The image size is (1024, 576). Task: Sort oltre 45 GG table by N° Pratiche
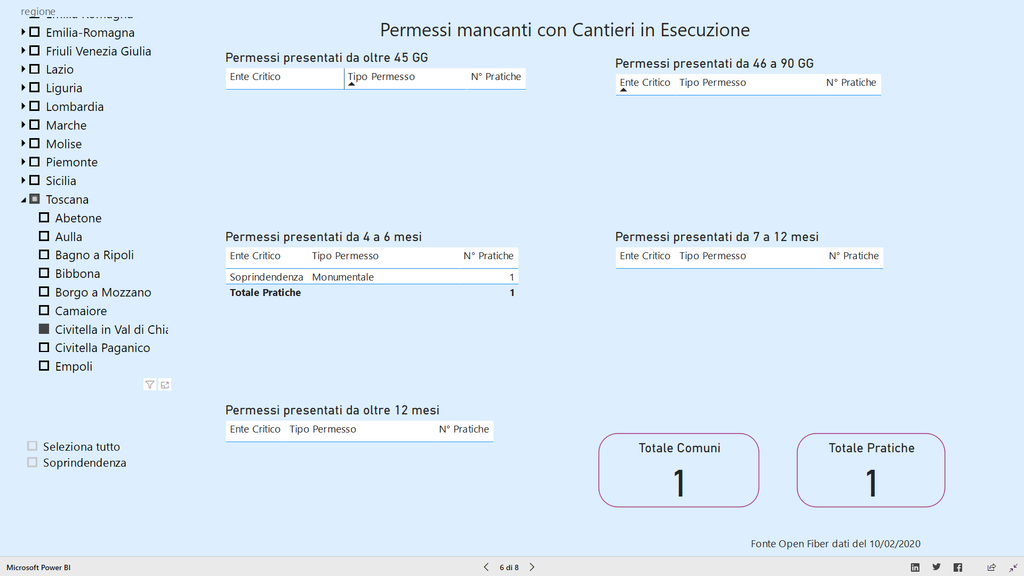click(495, 77)
